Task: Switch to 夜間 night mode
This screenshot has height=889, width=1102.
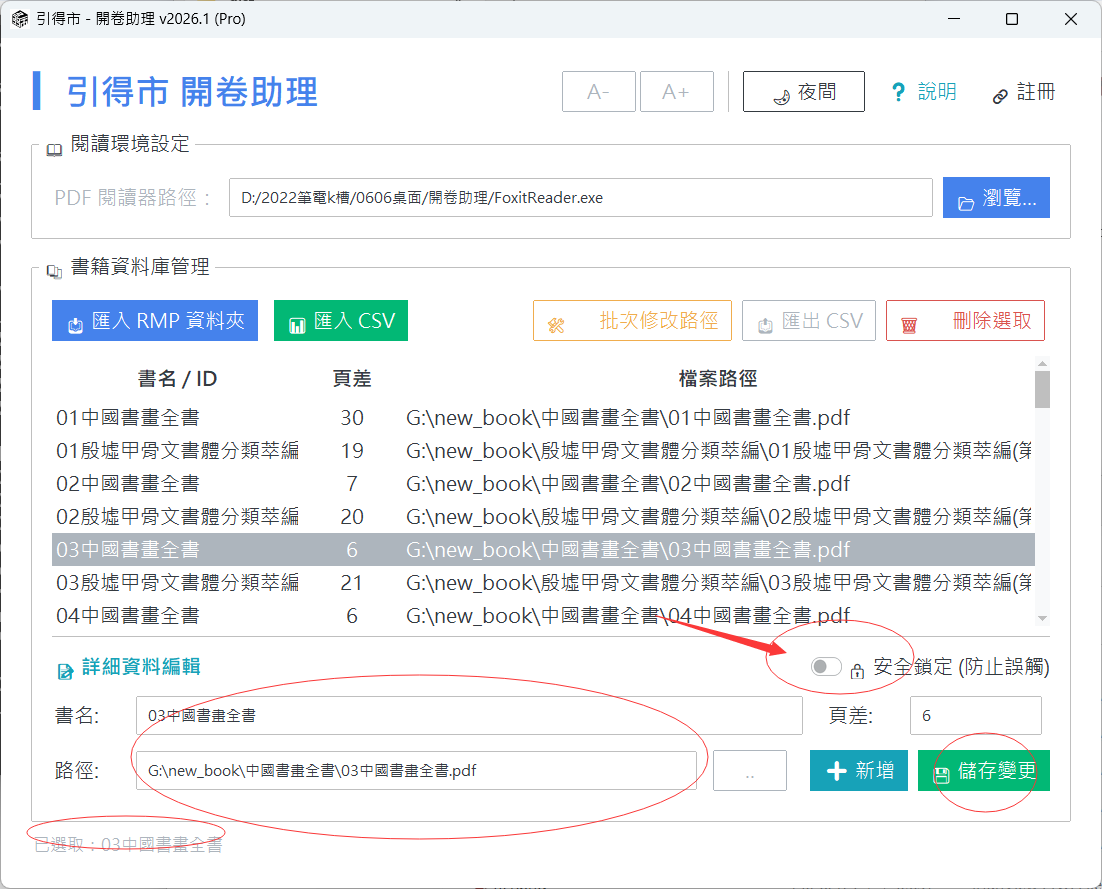Action: coord(803,92)
